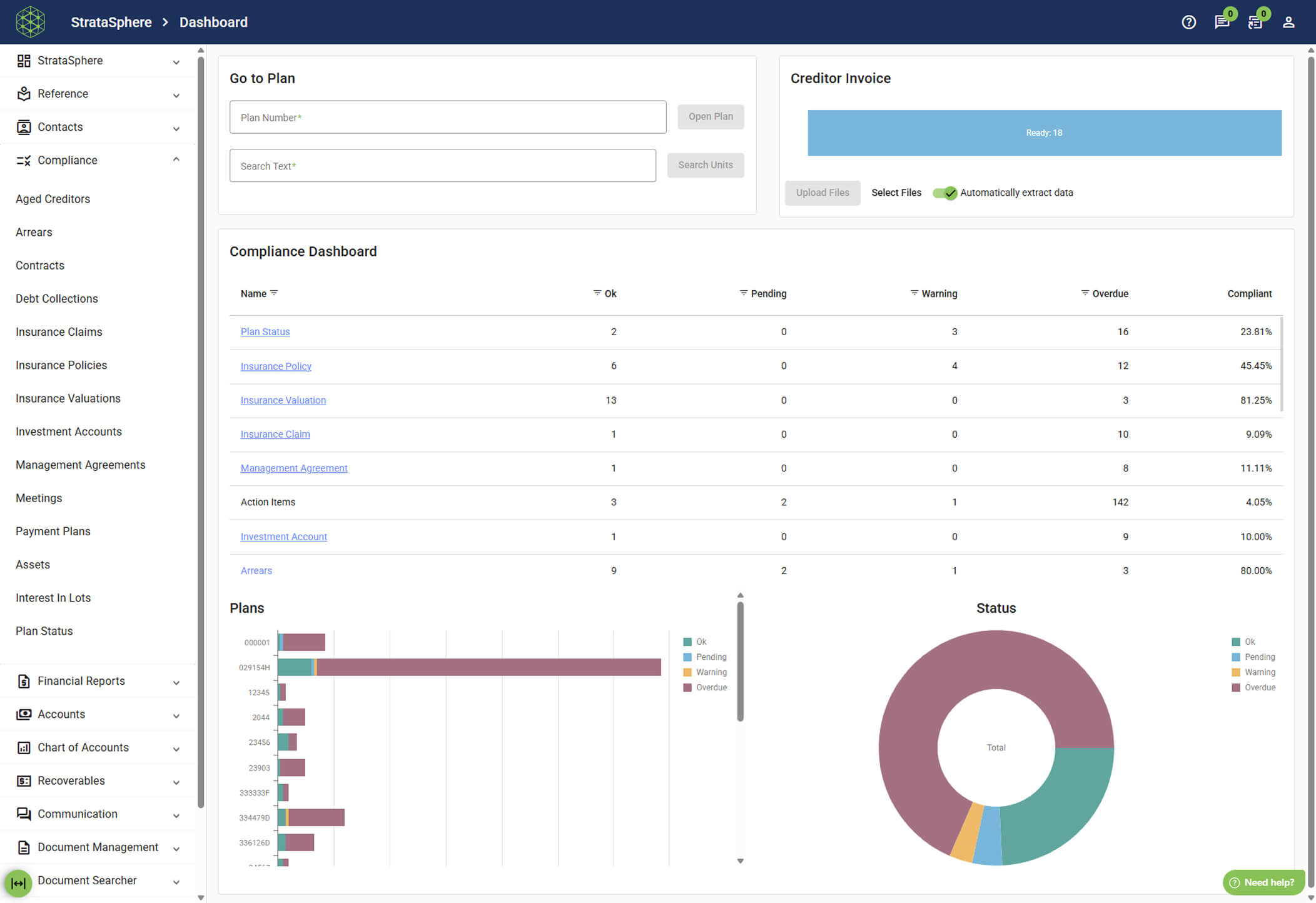Viewport: 1316px width, 903px height.
Task: Click the Plan Number input field
Action: [x=447, y=117]
